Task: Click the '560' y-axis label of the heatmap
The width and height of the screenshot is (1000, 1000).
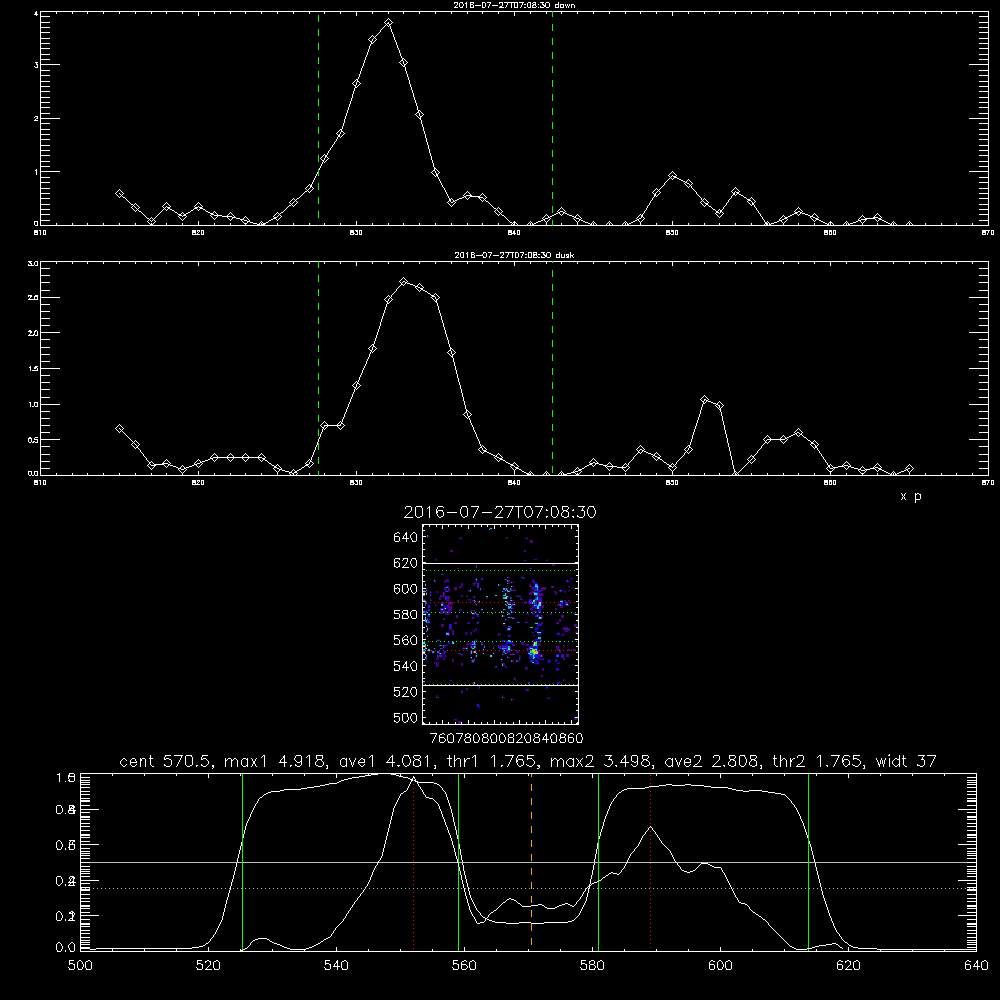Action: click(406, 640)
